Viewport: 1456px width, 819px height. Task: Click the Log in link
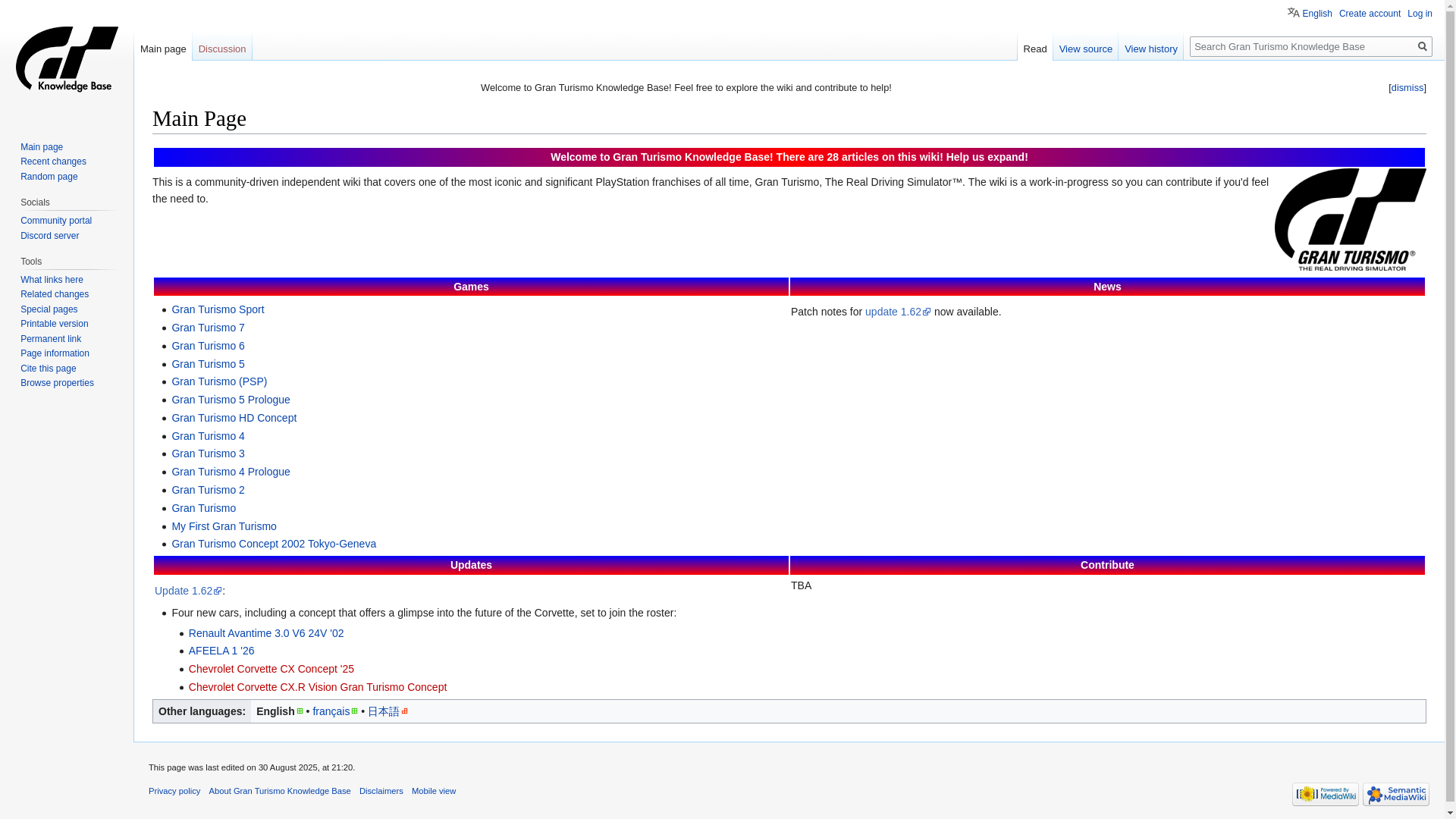[x=1420, y=14]
